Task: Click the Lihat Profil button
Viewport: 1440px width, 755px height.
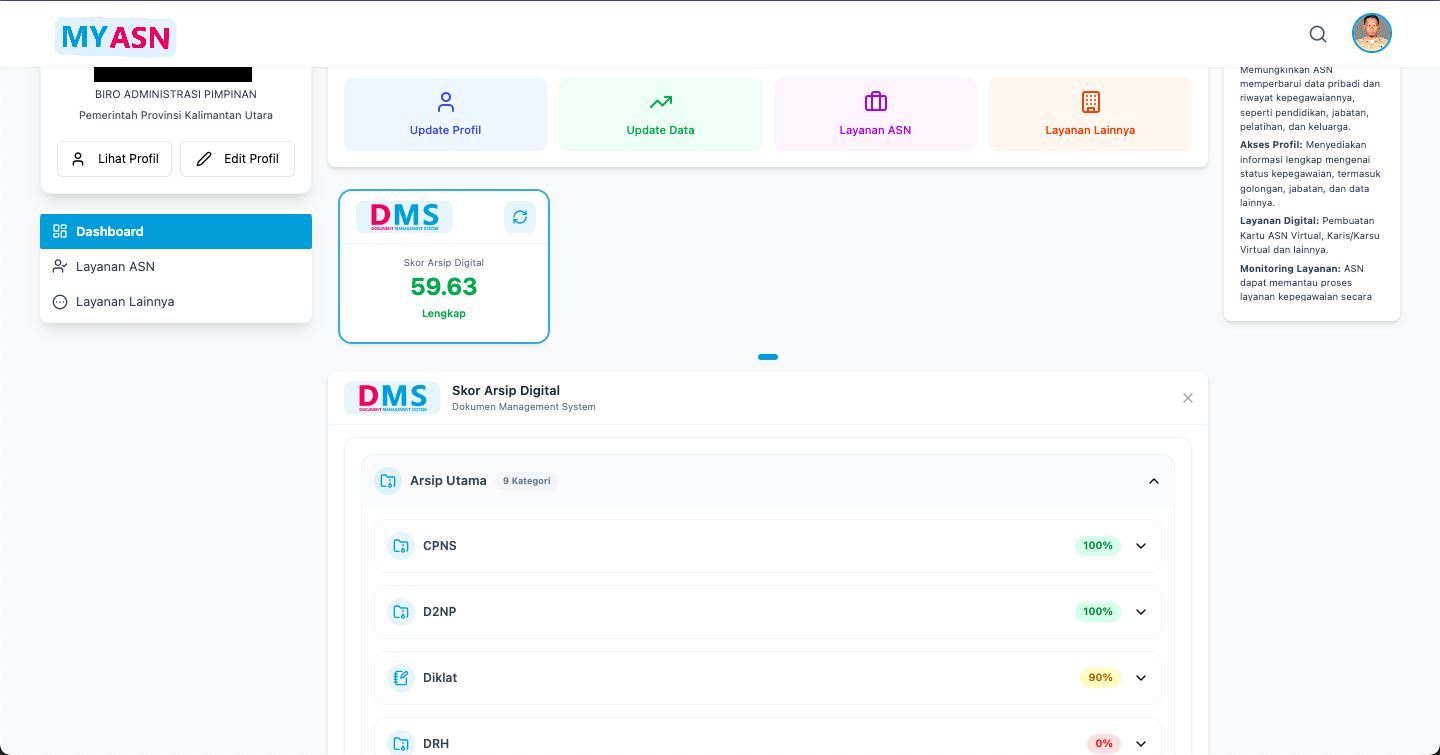Action: (115, 159)
